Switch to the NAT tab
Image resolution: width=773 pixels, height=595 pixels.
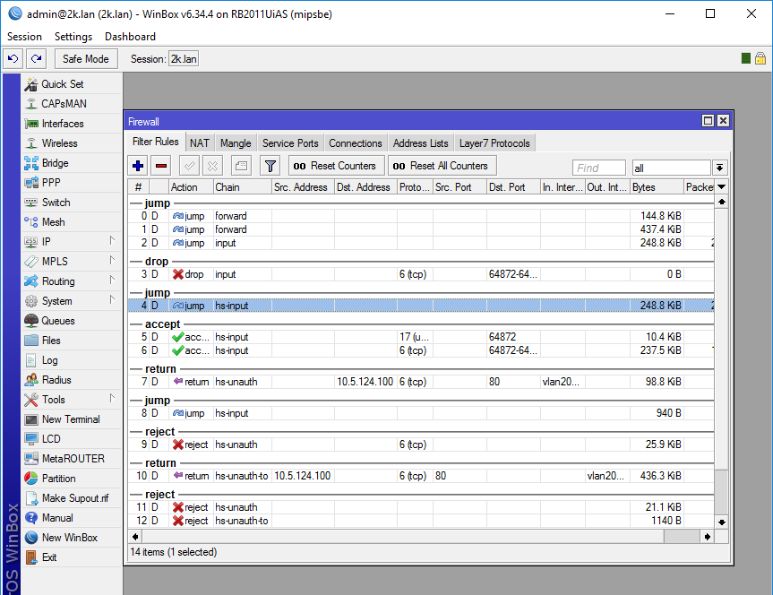200,143
